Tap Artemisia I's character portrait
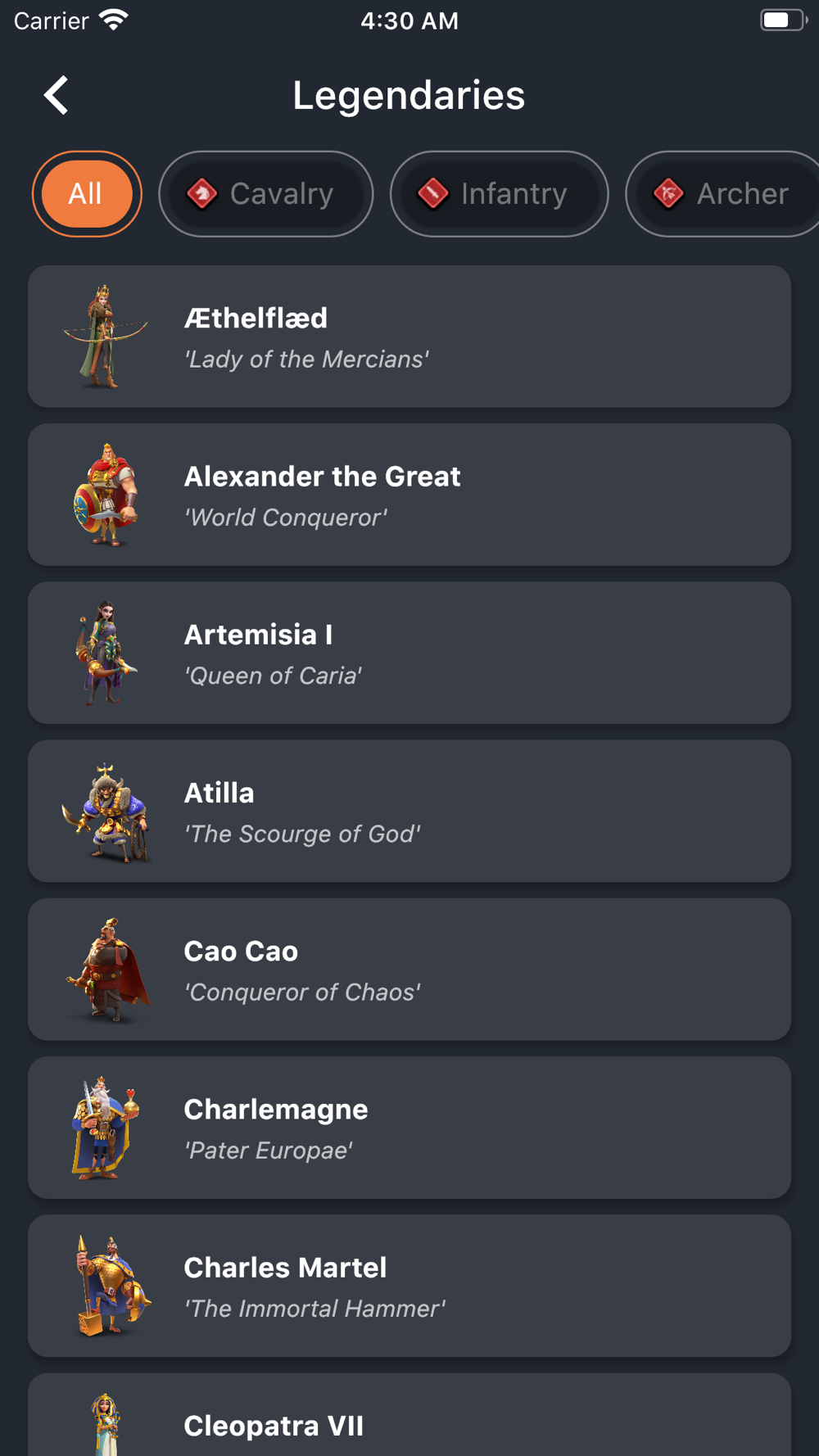The image size is (819, 1456). click(105, 653)
